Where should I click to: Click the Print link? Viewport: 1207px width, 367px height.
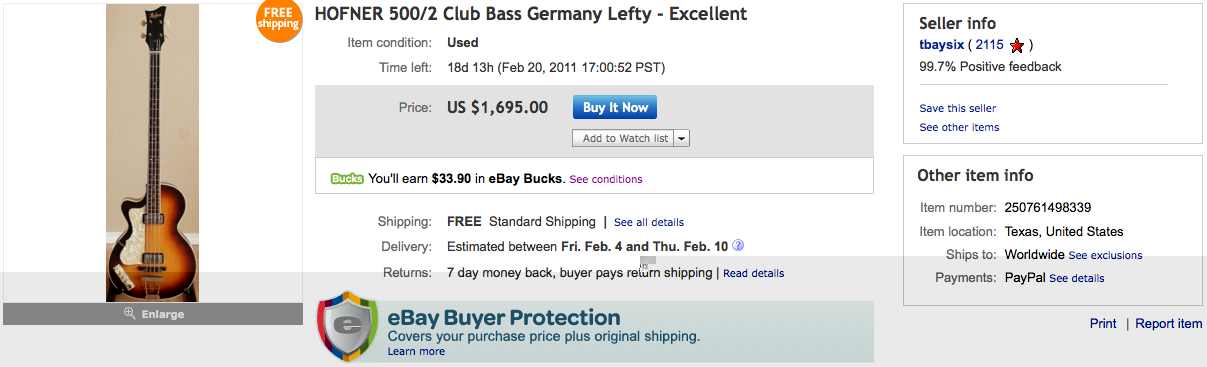pos(1103,323)
